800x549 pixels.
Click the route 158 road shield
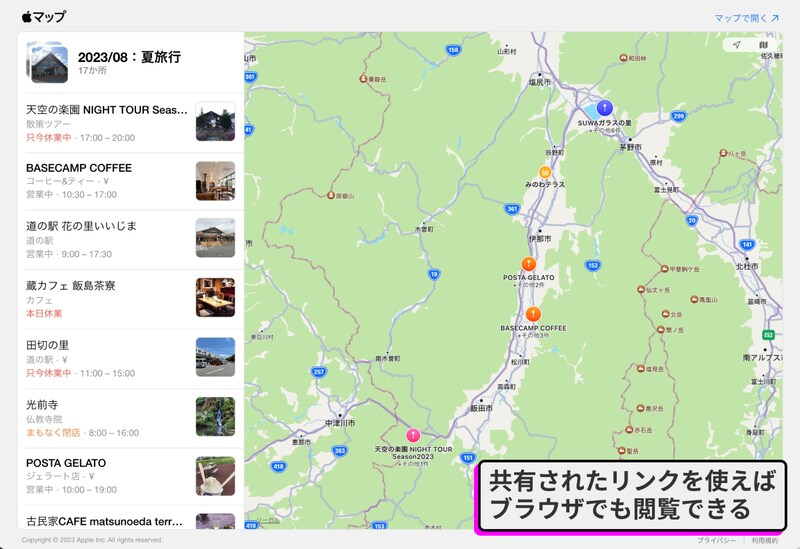click(x=453, y=49)
